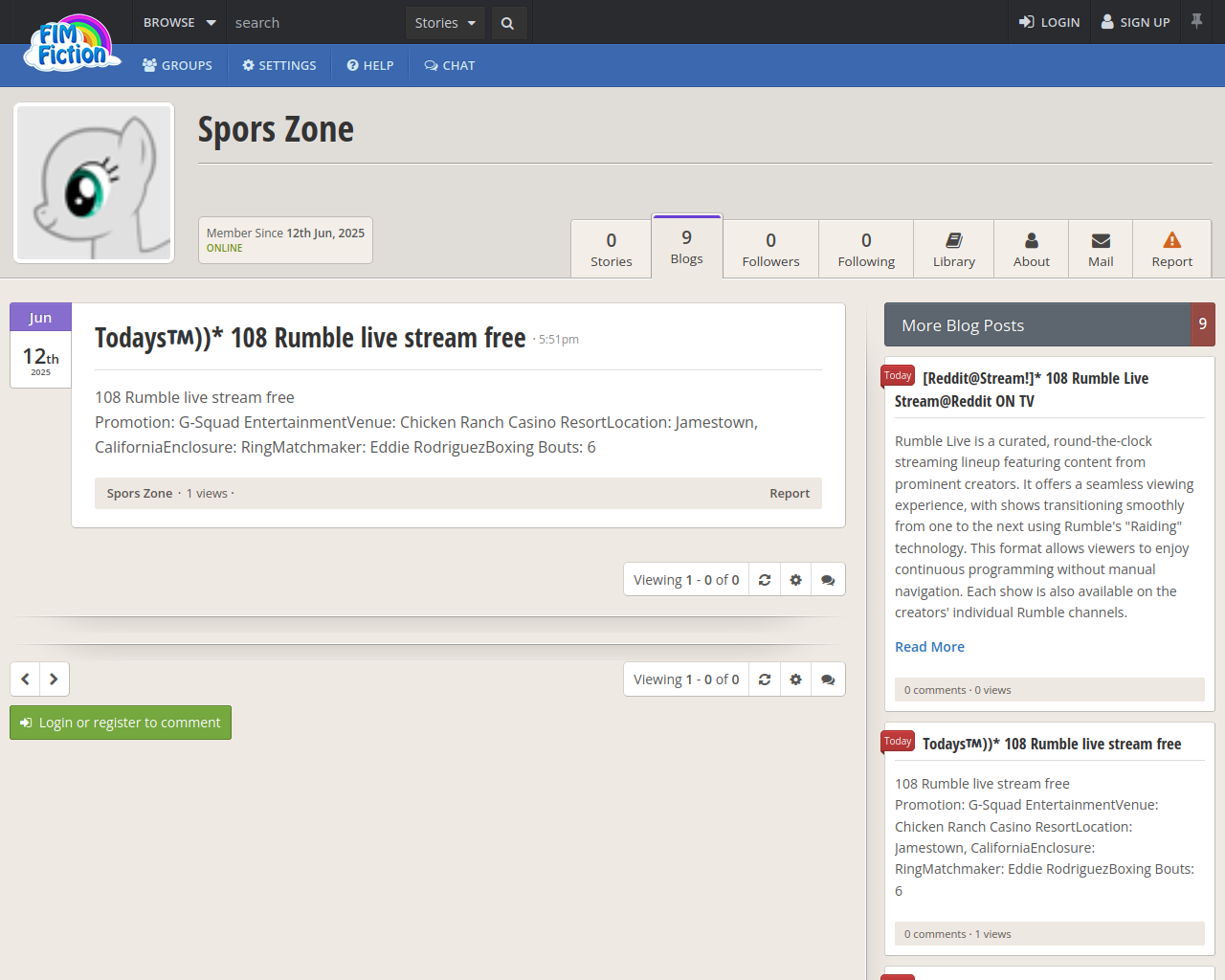
Task: Open the Library tab
Action: [954, 249]
